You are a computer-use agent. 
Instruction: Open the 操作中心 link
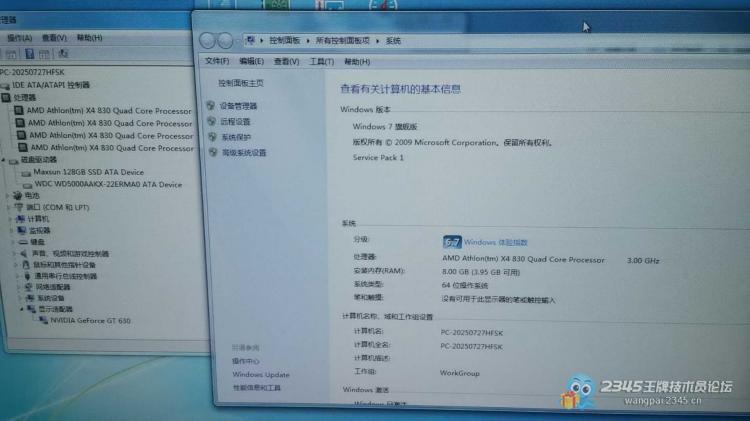(x=245, y=361)
